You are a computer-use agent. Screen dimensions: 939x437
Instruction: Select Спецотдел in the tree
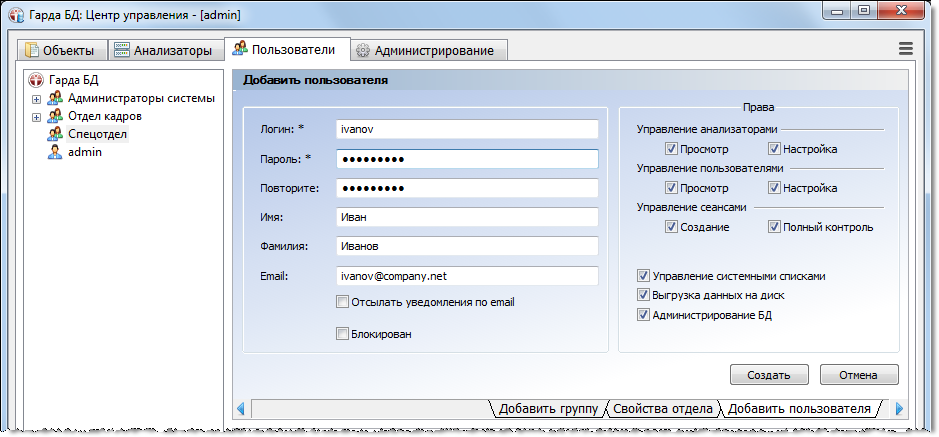point(98,134)
